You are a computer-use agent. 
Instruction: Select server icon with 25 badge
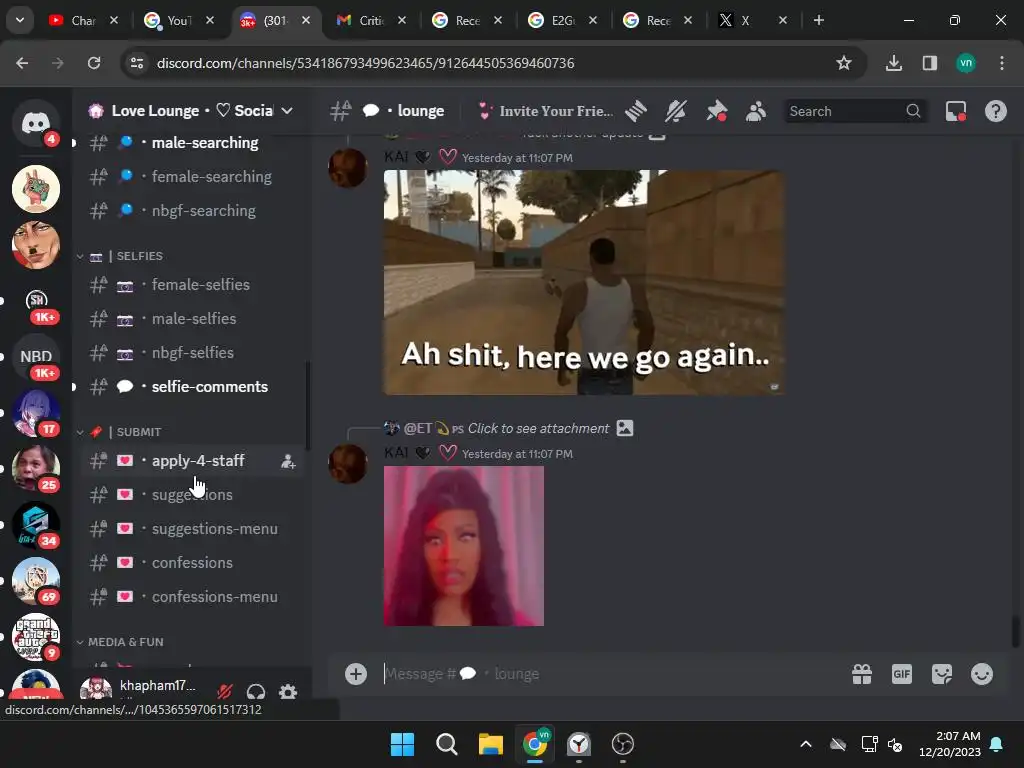tap(36, 468)
